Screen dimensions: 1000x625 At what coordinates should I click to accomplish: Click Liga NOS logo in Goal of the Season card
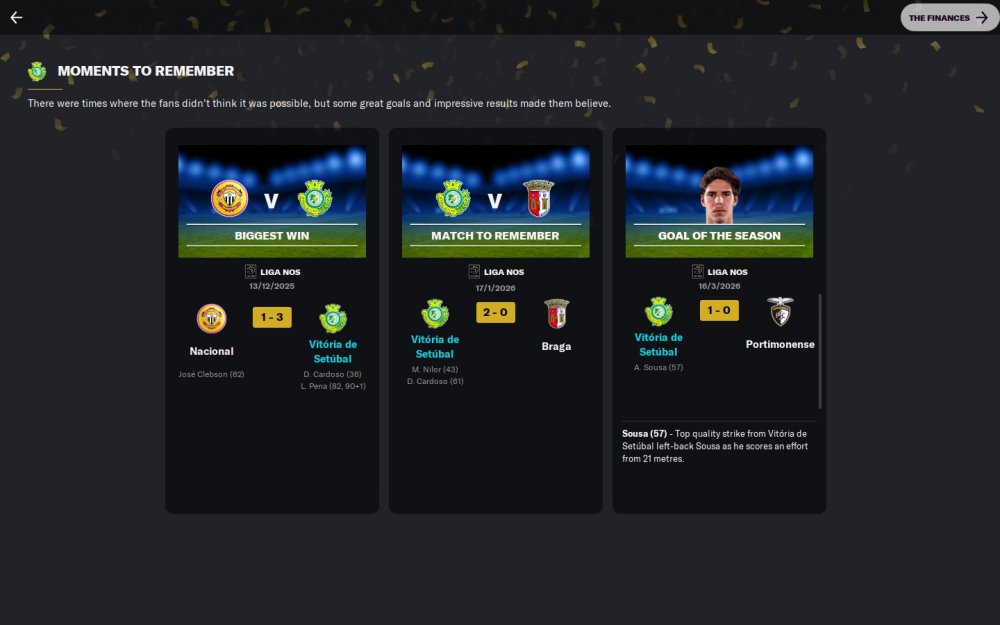(698, 272)
